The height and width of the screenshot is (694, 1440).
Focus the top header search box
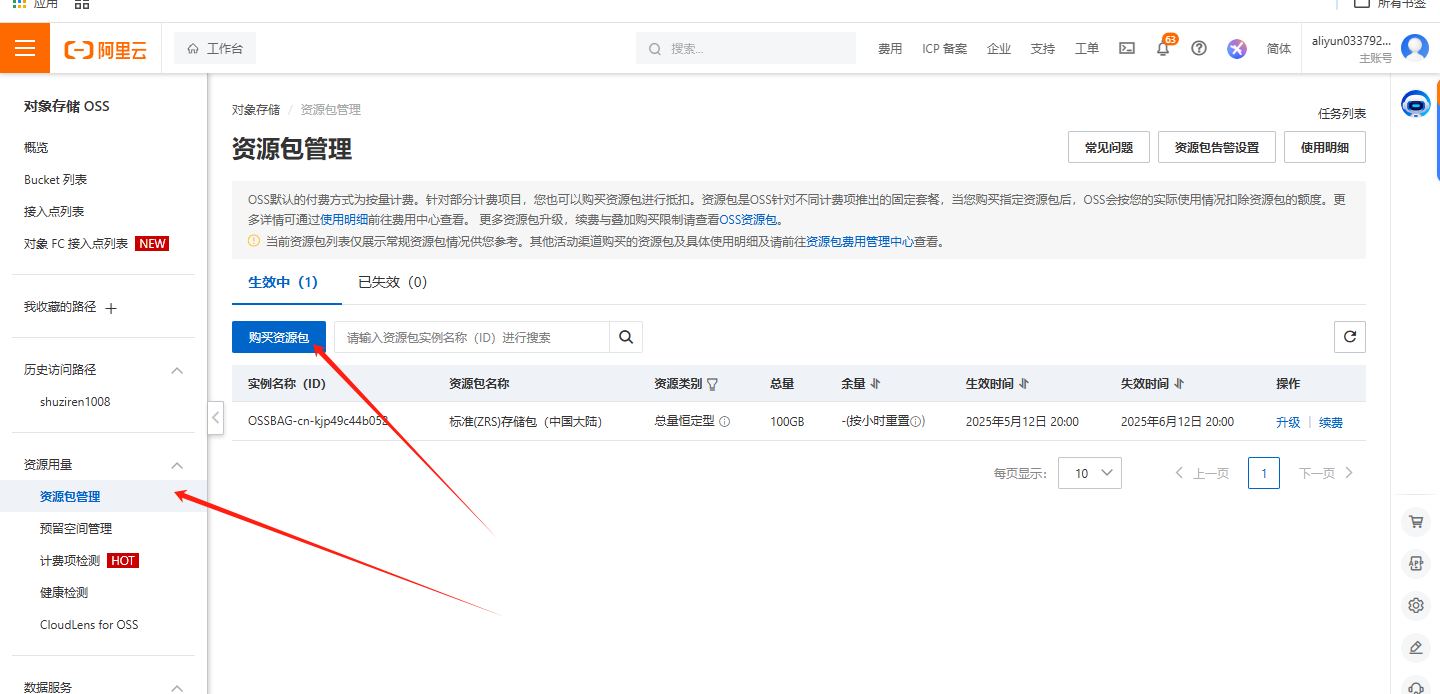[746, 48]
